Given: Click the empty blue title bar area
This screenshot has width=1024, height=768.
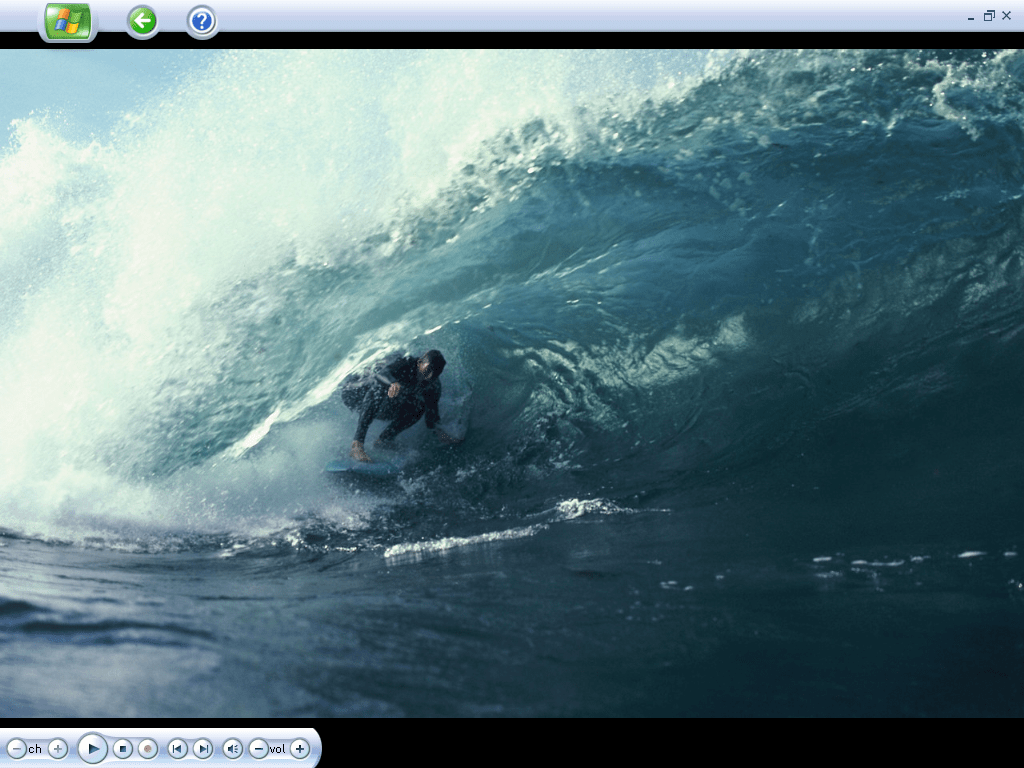Looking at the screenshot, I should pos(600,15).
